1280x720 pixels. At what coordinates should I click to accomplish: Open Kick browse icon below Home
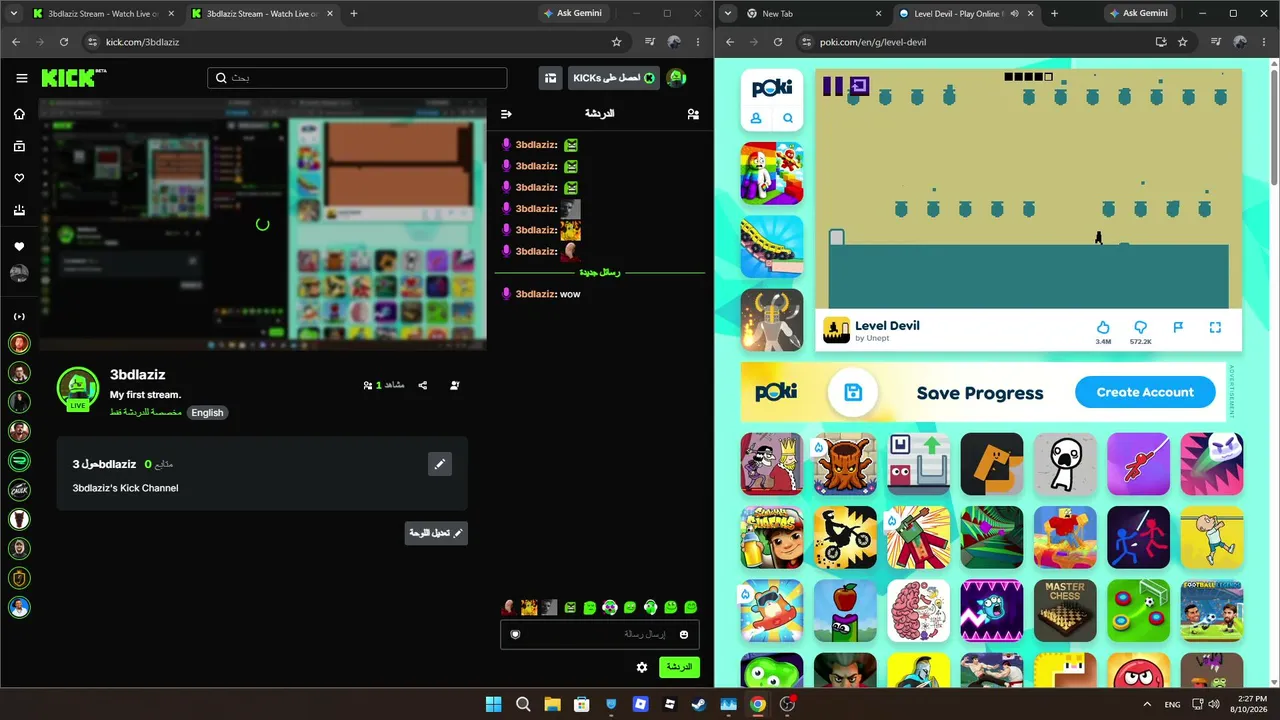[x=19, y=146]
